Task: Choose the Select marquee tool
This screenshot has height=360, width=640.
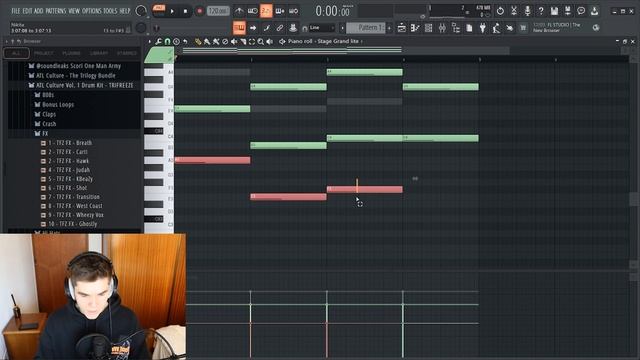Action: (252, 41)
